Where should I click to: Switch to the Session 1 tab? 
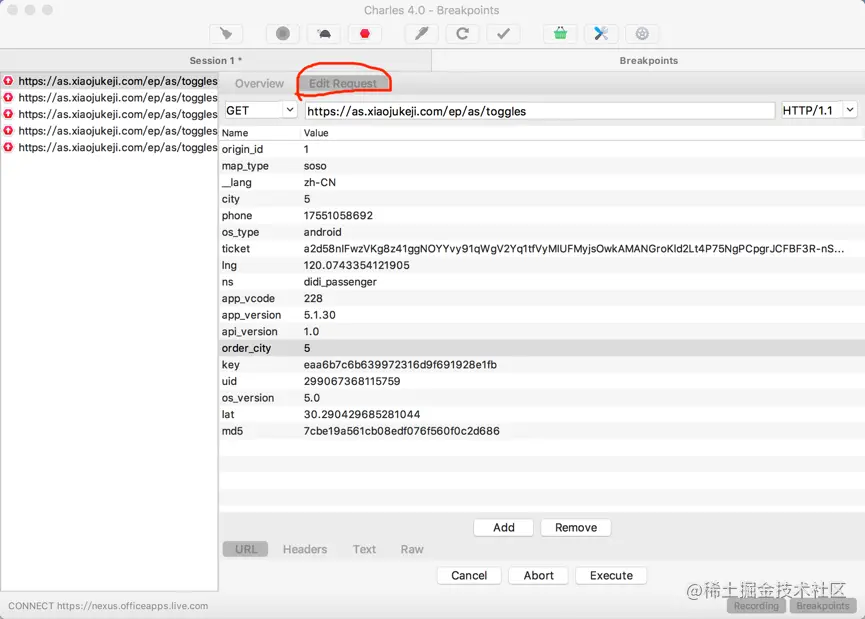point(216,61)
